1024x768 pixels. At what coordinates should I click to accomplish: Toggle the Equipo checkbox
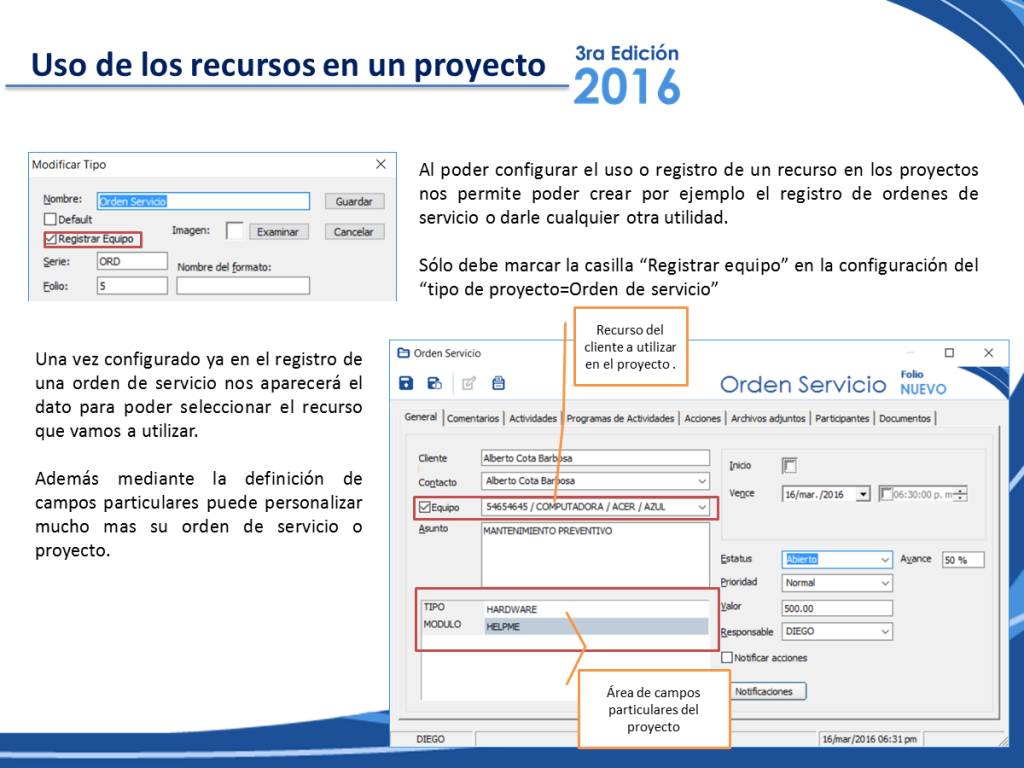click(x=424, y=507)
